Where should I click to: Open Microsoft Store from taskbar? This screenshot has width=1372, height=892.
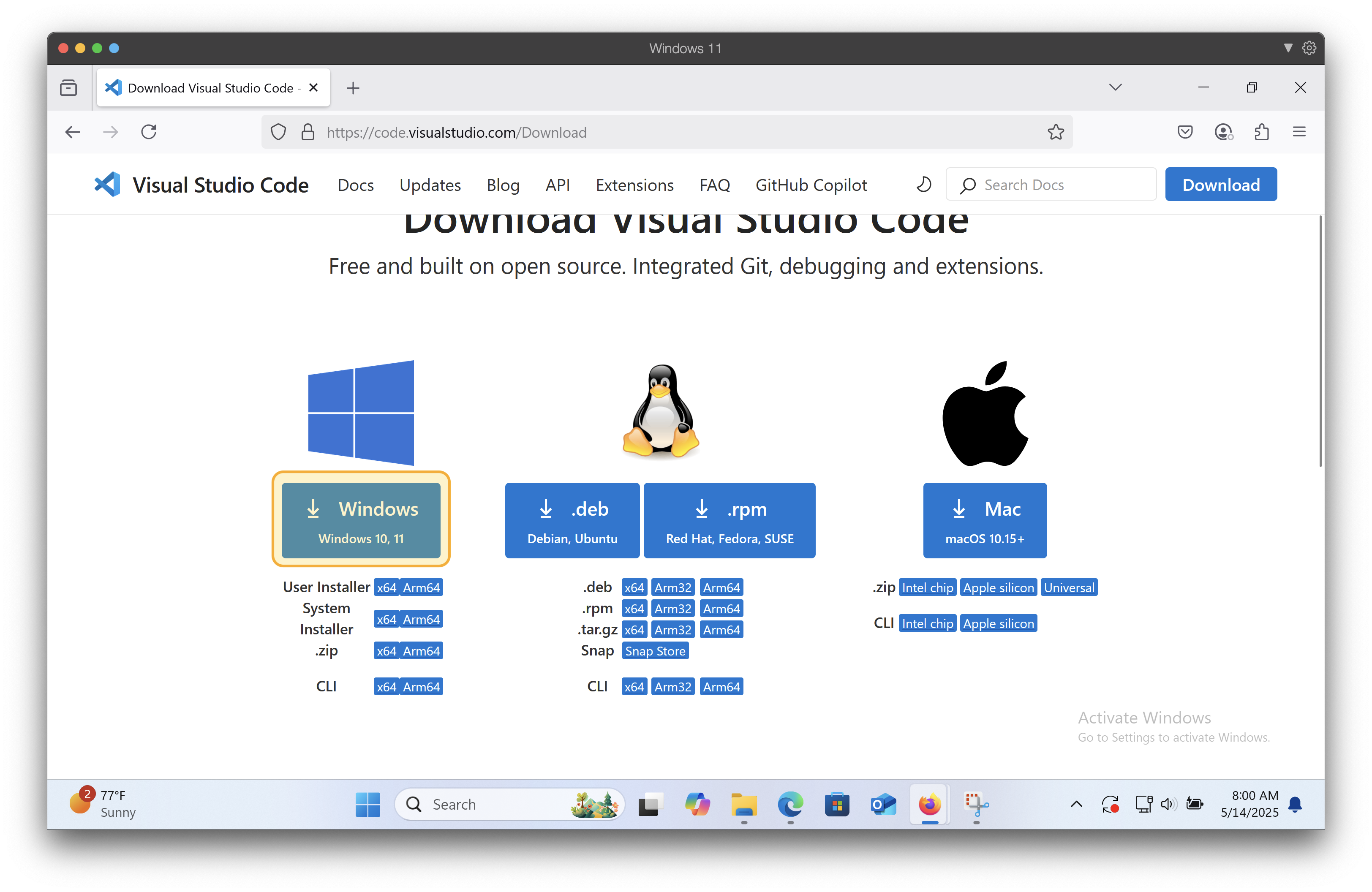[836, 804]
